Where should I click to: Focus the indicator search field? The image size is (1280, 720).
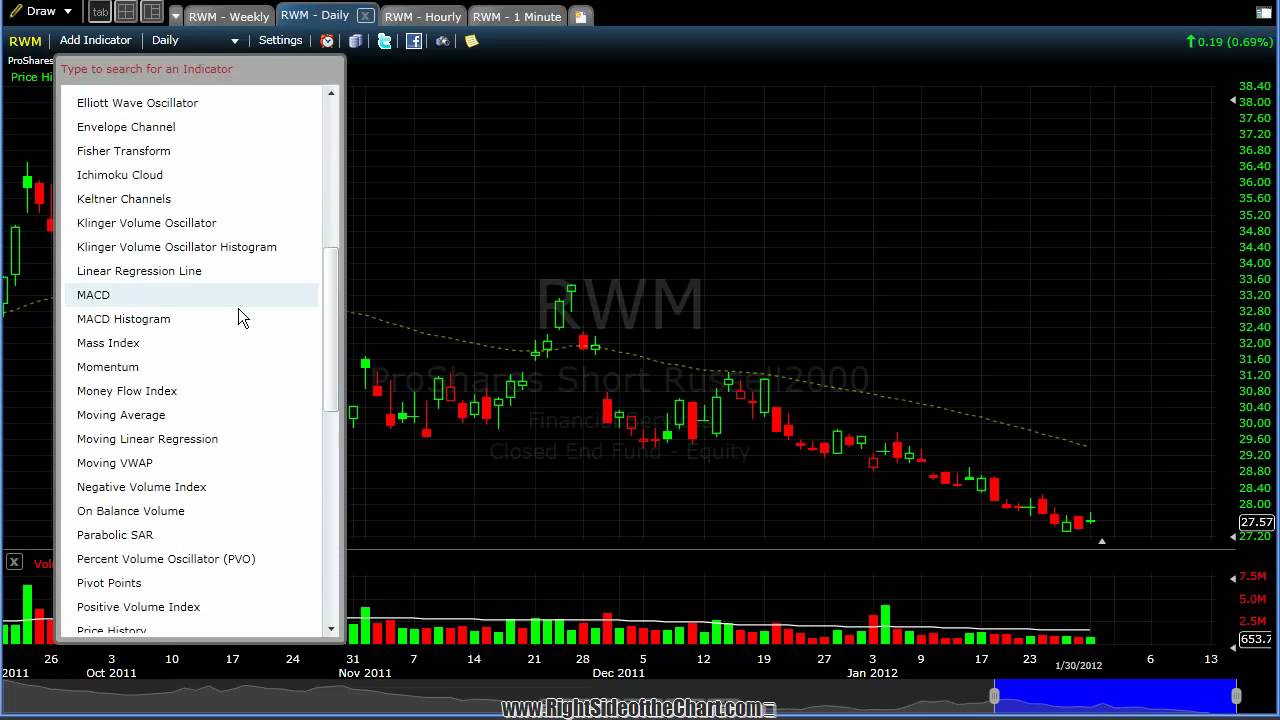pyautogui.click(x=200, y=69)
